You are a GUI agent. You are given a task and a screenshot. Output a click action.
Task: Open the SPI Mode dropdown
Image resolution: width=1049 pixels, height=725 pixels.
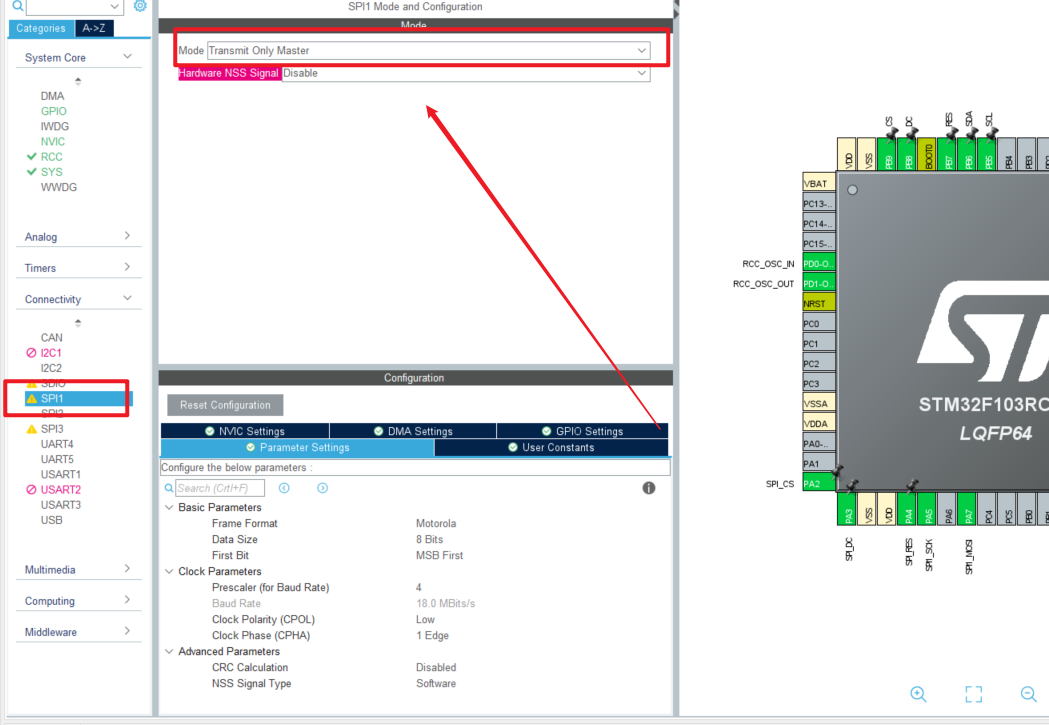pyautogui.click(x=428, y=50)
